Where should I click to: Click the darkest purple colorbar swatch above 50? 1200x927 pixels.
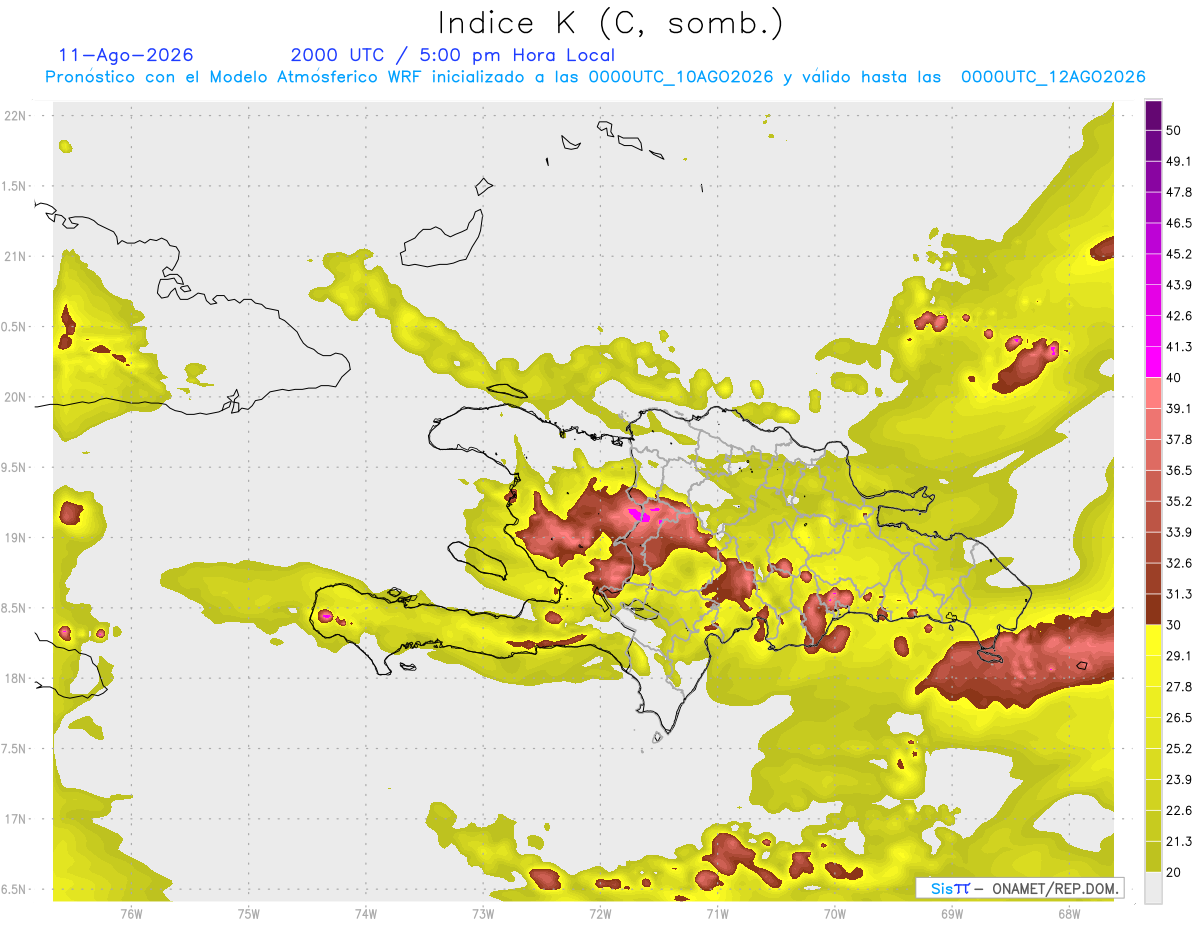[x=1153, y=115]
